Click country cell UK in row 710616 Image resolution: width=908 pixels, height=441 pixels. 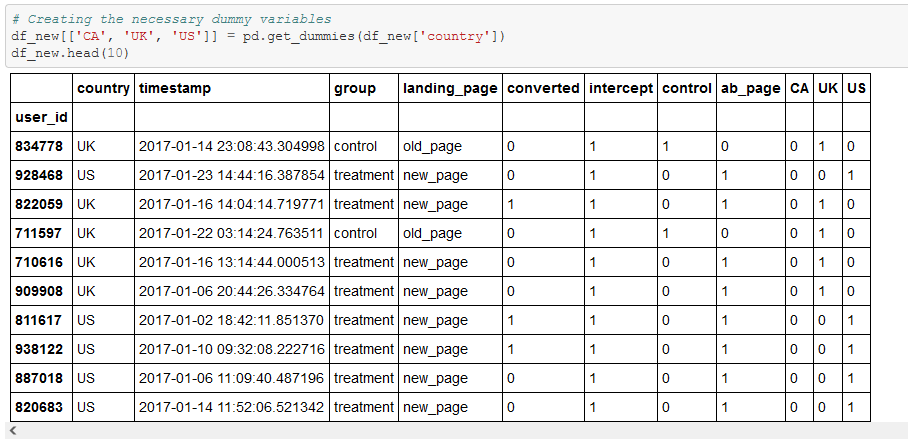point(86,262)
